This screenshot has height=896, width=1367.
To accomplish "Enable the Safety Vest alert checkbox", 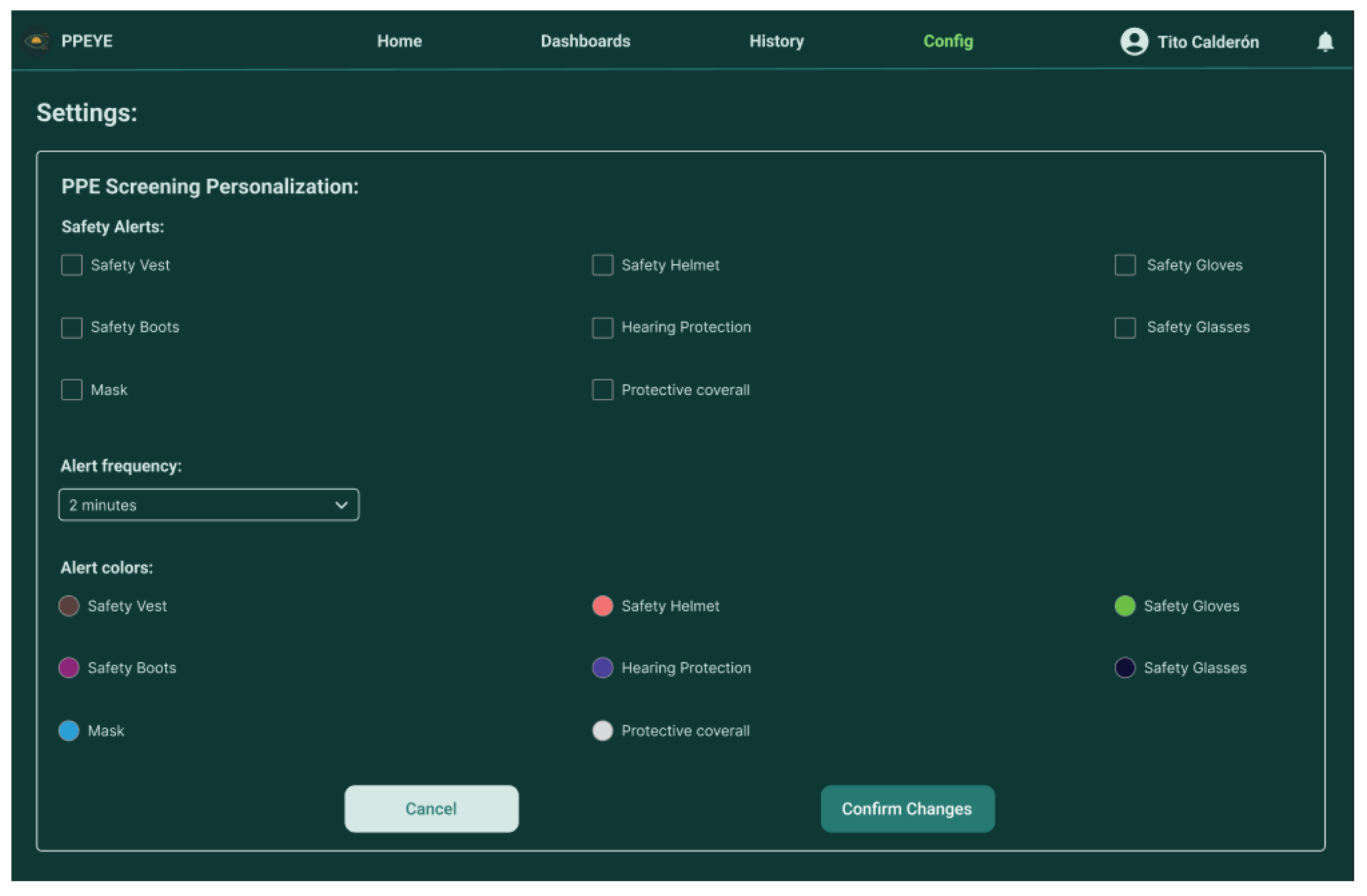I will pyautogui.click(x=72, y=265).
